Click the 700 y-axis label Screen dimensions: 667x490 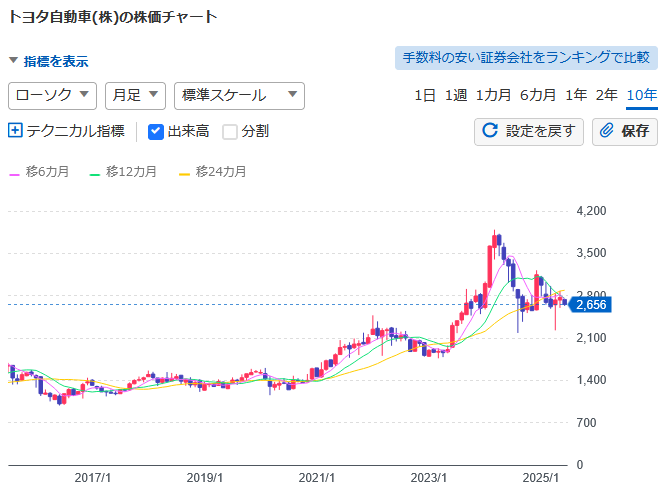587,422
